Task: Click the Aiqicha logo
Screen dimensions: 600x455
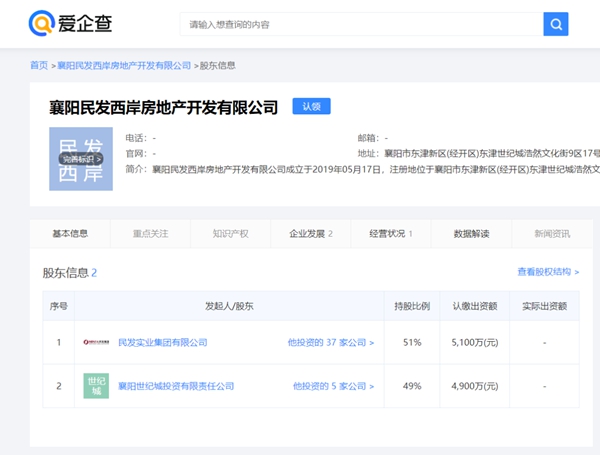Action: pos(70,23)
